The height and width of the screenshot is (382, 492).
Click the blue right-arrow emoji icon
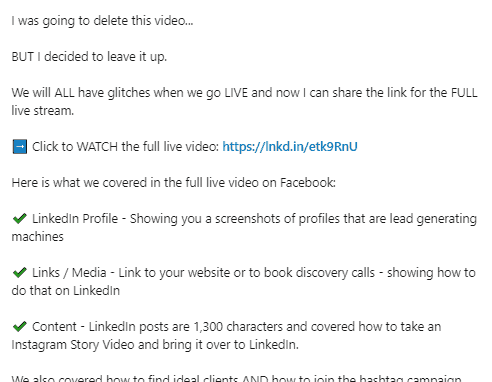[20, 147]
